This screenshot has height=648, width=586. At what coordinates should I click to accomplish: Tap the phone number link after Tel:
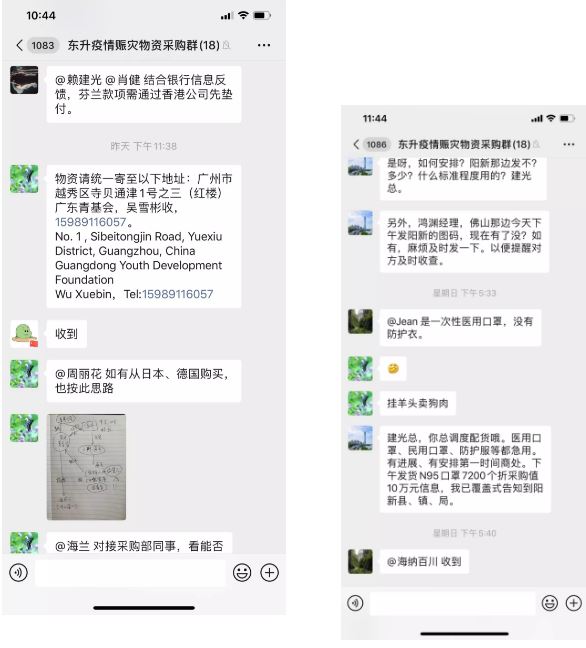pos(178,294)
